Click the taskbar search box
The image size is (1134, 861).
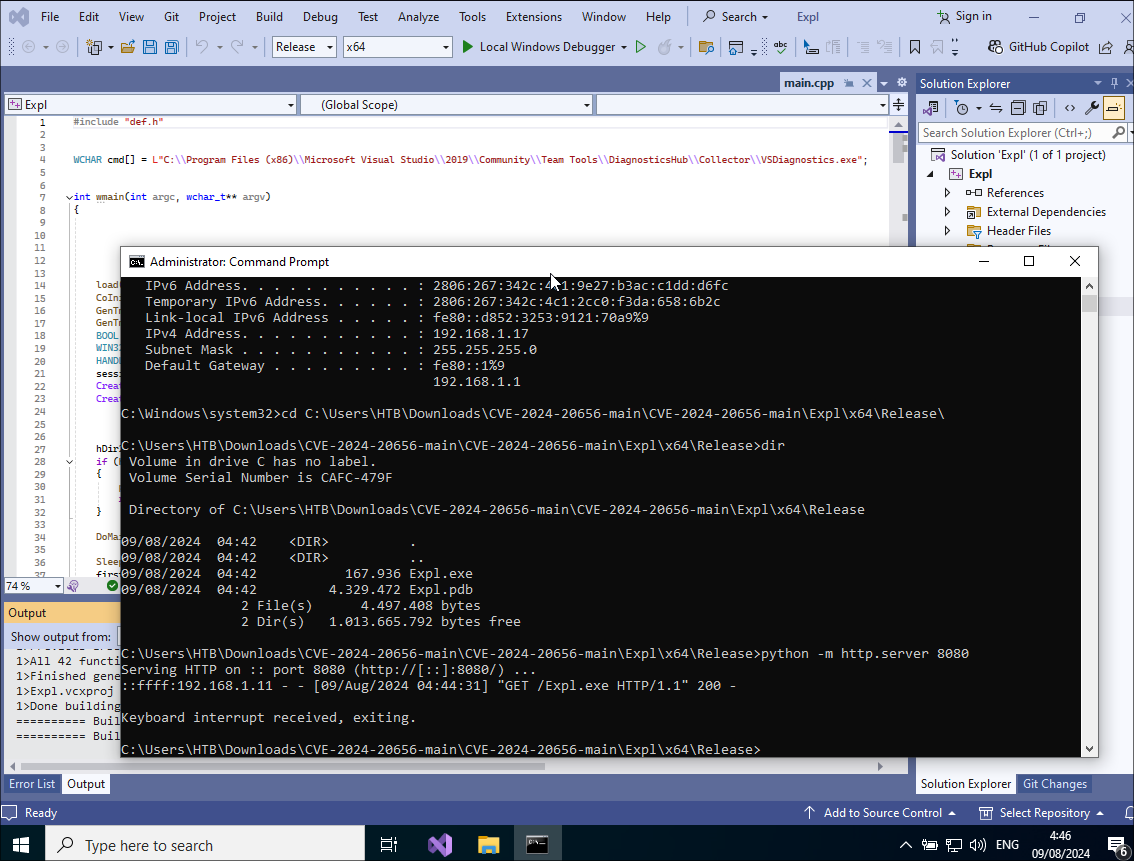(x=205, y=844)
